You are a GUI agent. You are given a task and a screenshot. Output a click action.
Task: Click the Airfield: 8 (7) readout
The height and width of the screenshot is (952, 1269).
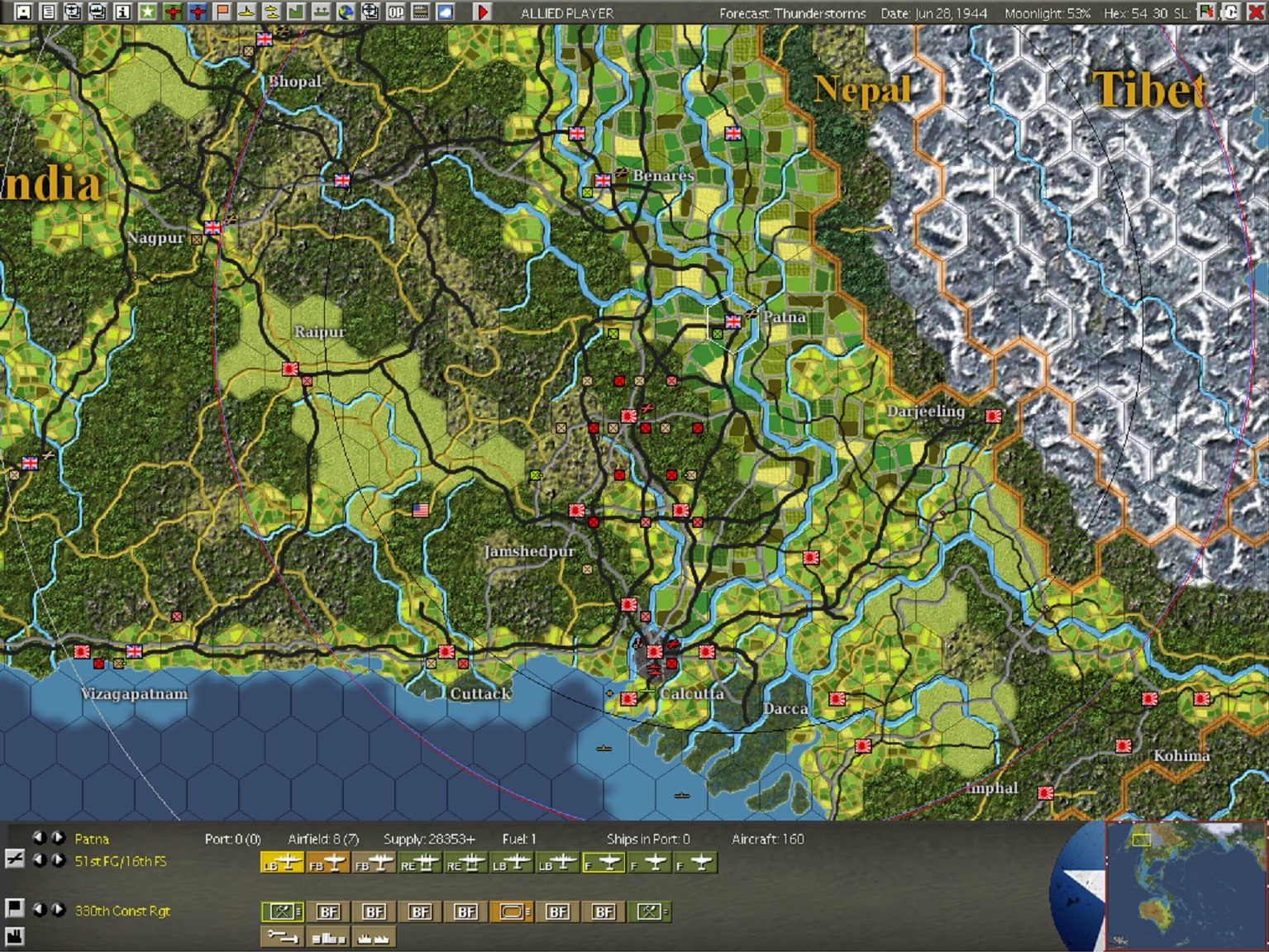point(323,839)
